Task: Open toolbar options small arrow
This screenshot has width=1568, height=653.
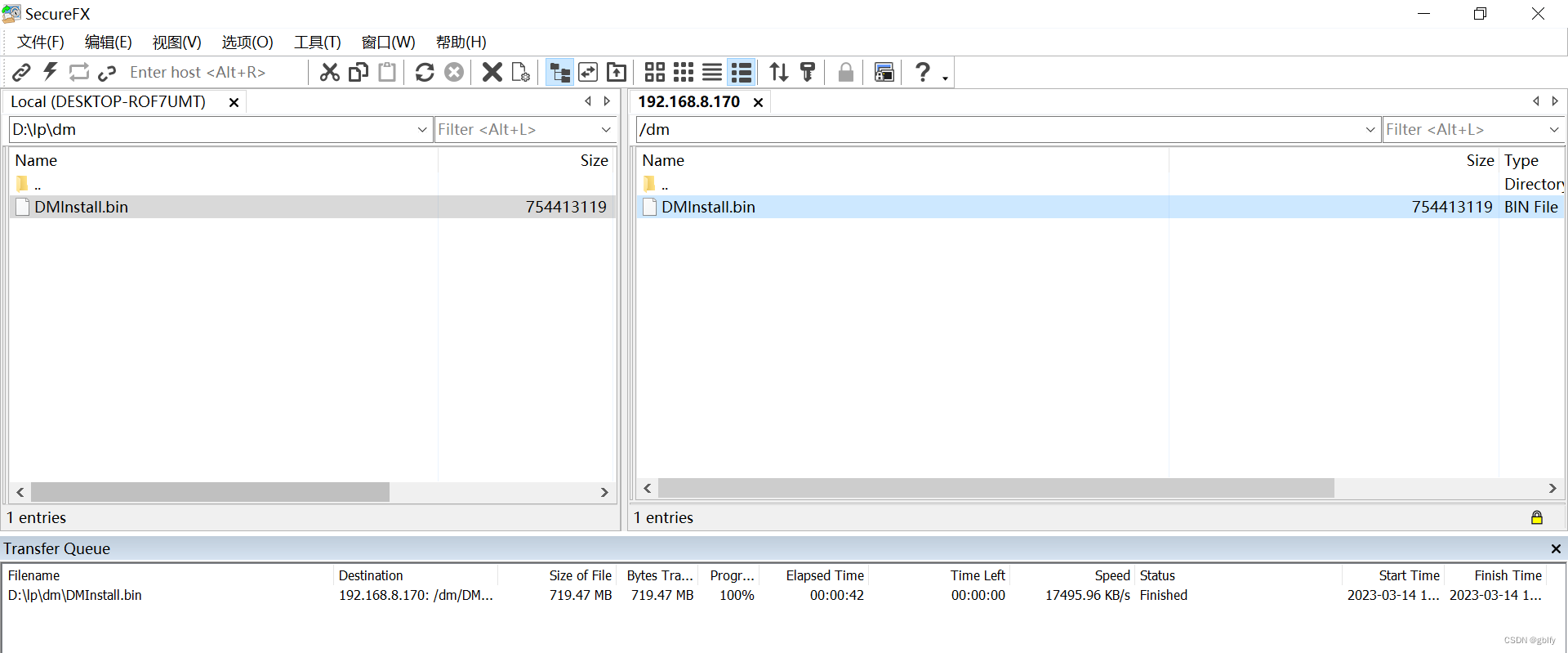Action: pyautogui.click(x=945, y=77)
